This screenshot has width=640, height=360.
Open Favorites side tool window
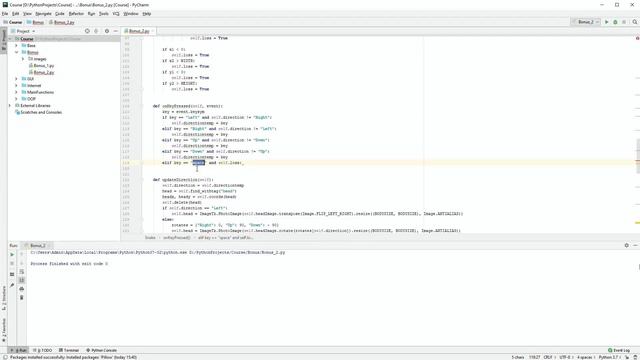pos(4,331)
